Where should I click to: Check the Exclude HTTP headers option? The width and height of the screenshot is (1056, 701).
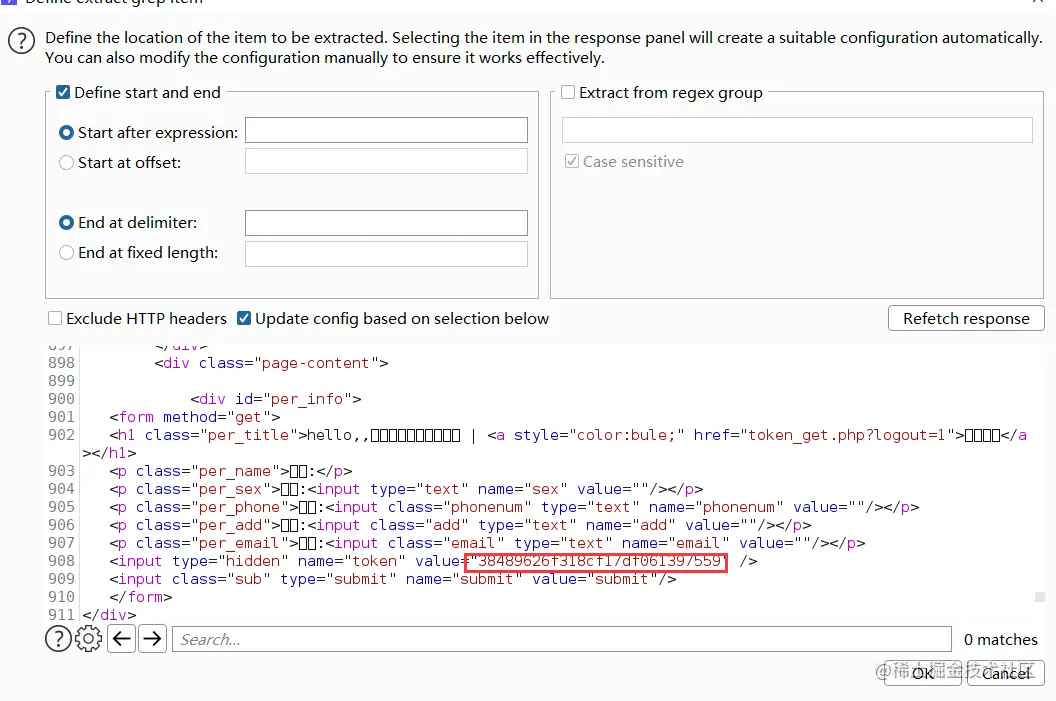click(55, 319)
